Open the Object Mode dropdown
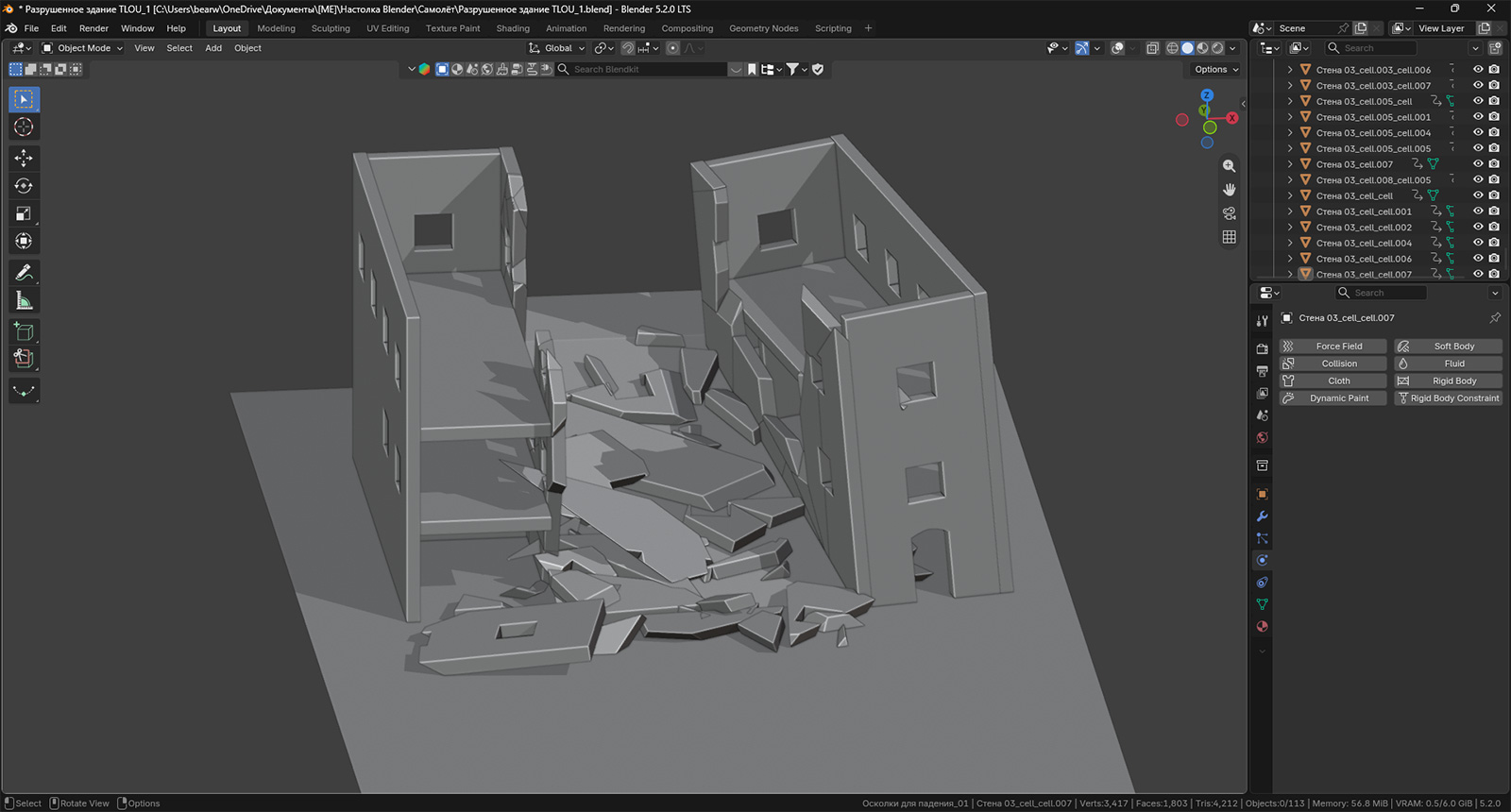 [x=82, y=48]
